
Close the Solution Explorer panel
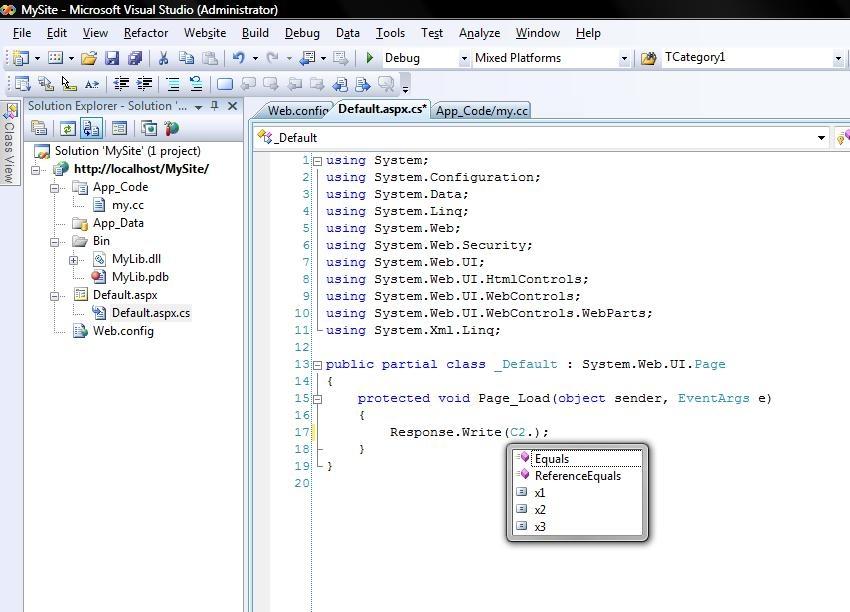(233, 106)
